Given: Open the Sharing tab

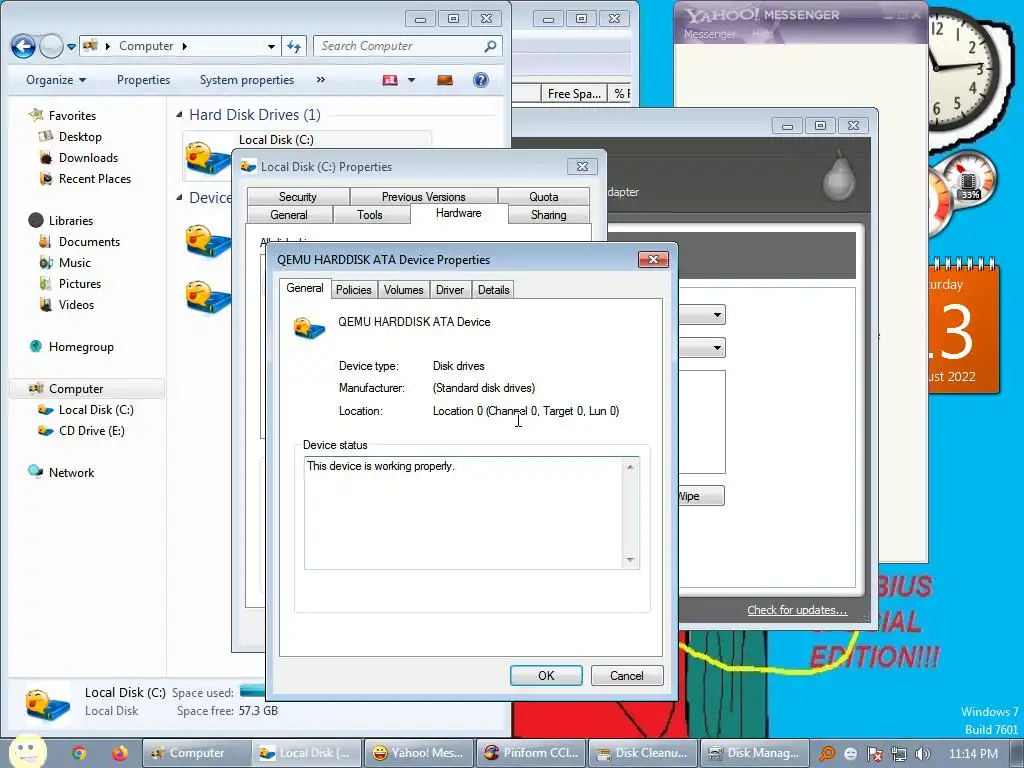Looking at the screenshot, I should tap(549, 214).
